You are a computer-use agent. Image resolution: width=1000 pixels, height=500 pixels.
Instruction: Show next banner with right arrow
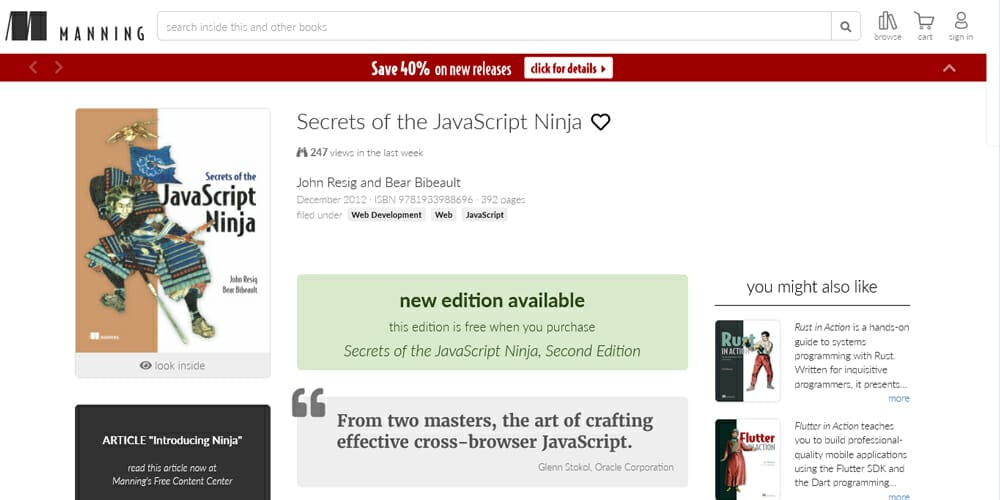tap(59, 67)
